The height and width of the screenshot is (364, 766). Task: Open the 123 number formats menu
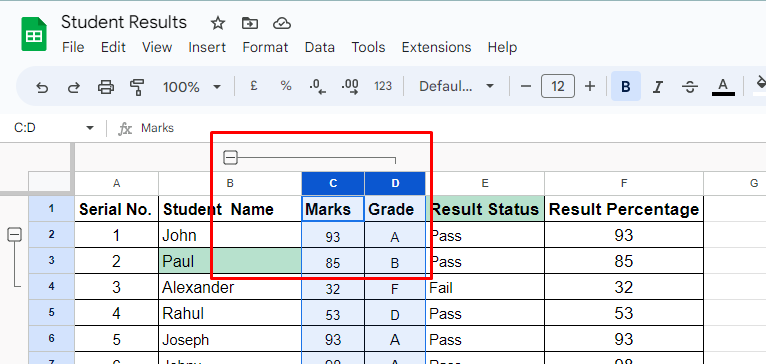click(x=383, y=86)
